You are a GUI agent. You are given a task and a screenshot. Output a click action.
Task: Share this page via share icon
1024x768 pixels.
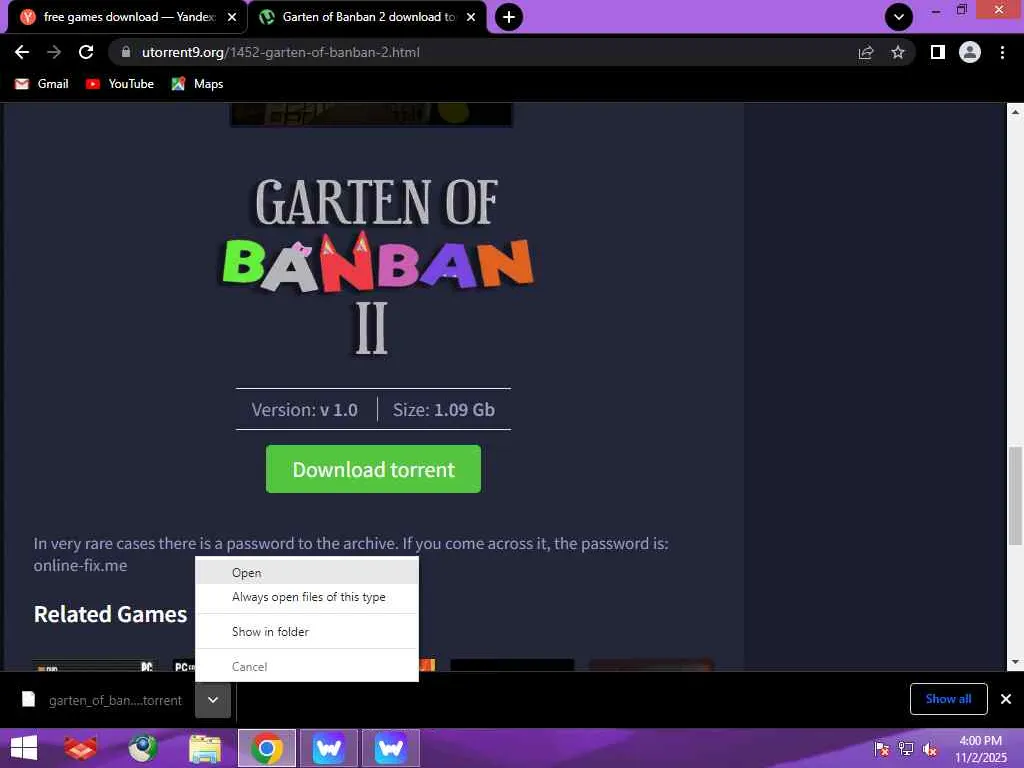tap(866, 52)
